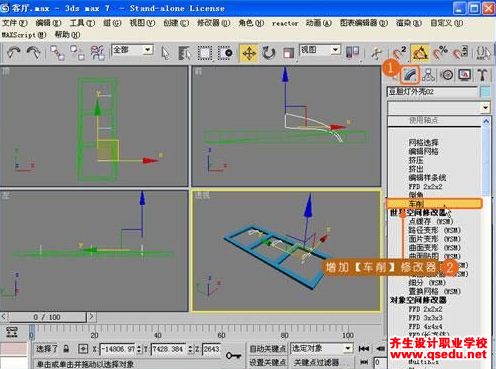Open the 选定对象 key filter dropdown
Viewport: 496px width, 369px height.
click(348, 348)
